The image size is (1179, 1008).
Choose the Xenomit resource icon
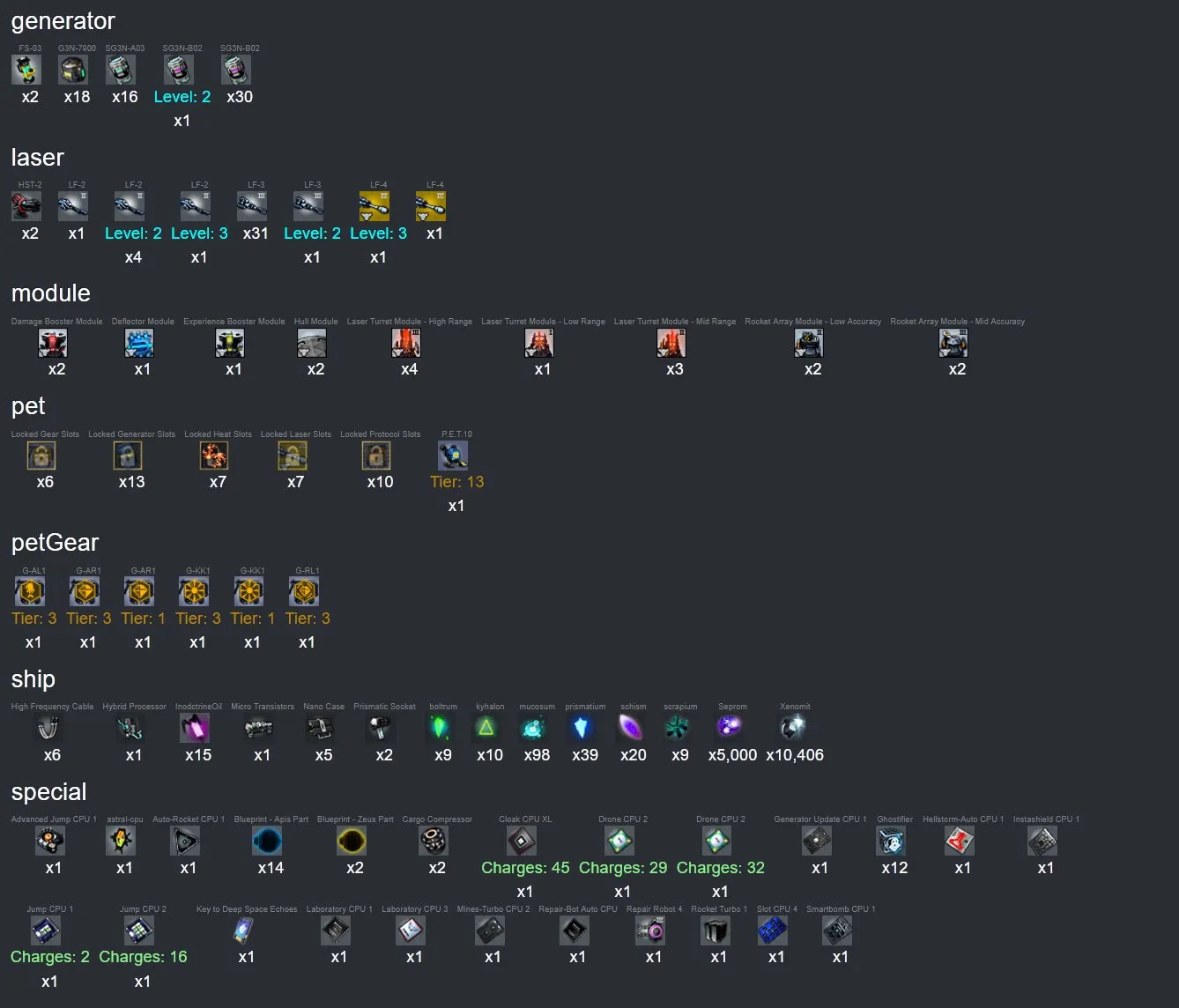tap(791, 728)
